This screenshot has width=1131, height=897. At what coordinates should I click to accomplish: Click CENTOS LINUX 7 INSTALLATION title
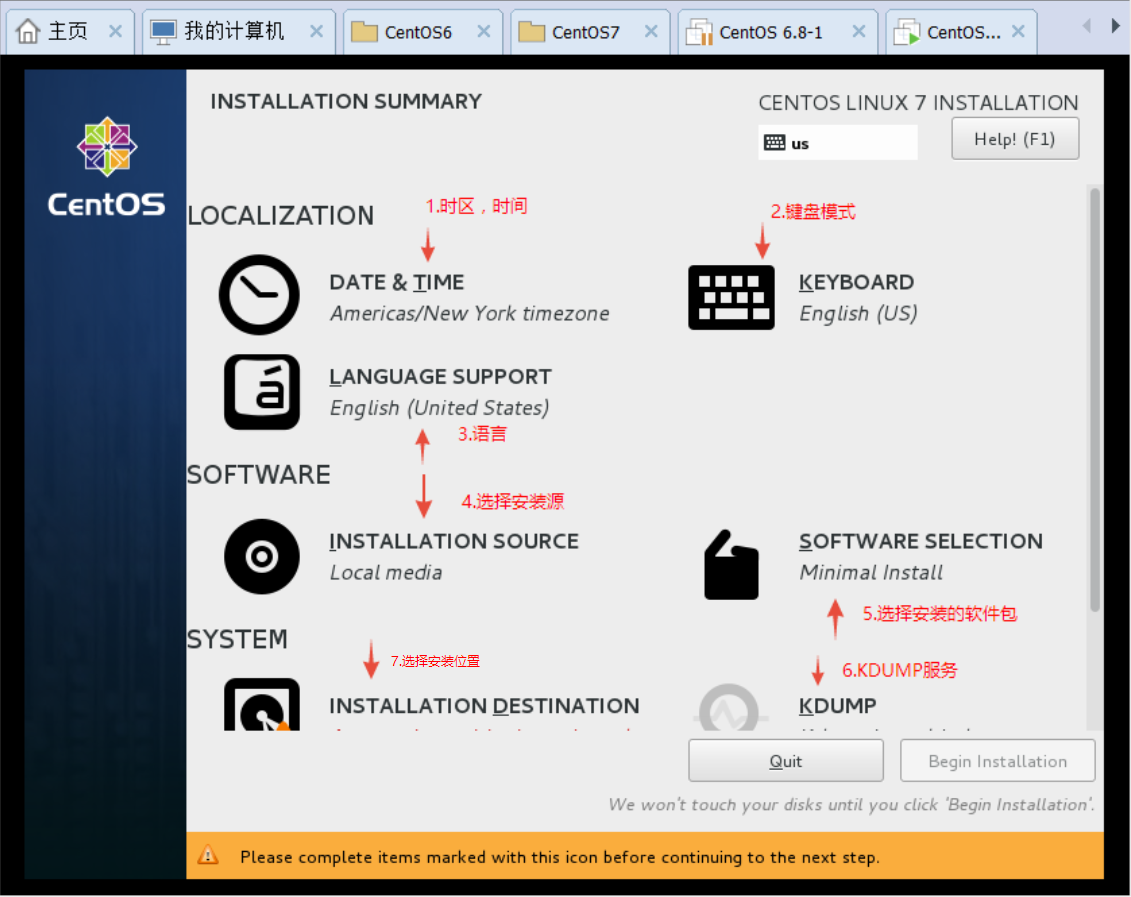tap(918, 102)
